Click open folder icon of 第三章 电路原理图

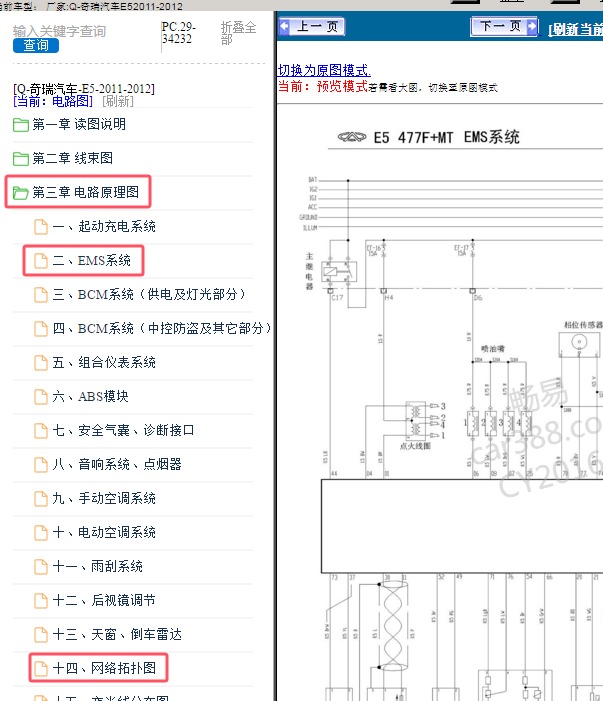tap(21, 193)
